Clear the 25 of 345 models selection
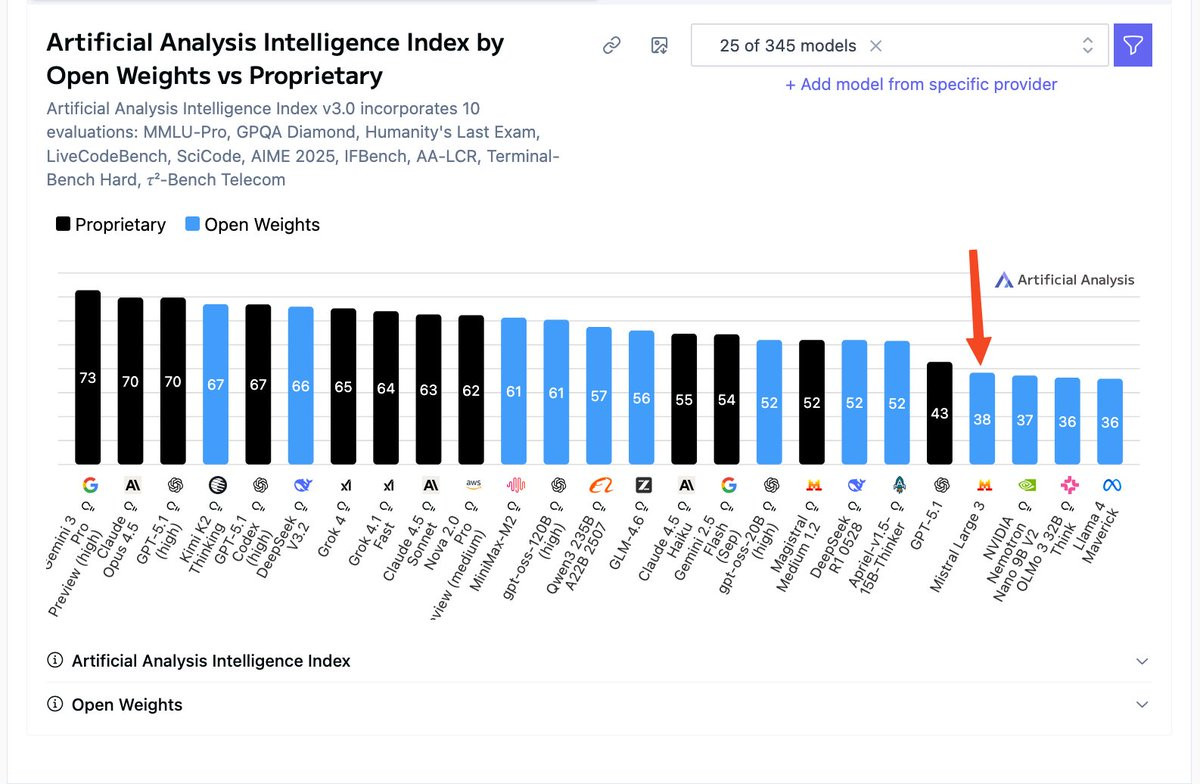Screen dimensions: 1200x784 click(x=875, y=46)
